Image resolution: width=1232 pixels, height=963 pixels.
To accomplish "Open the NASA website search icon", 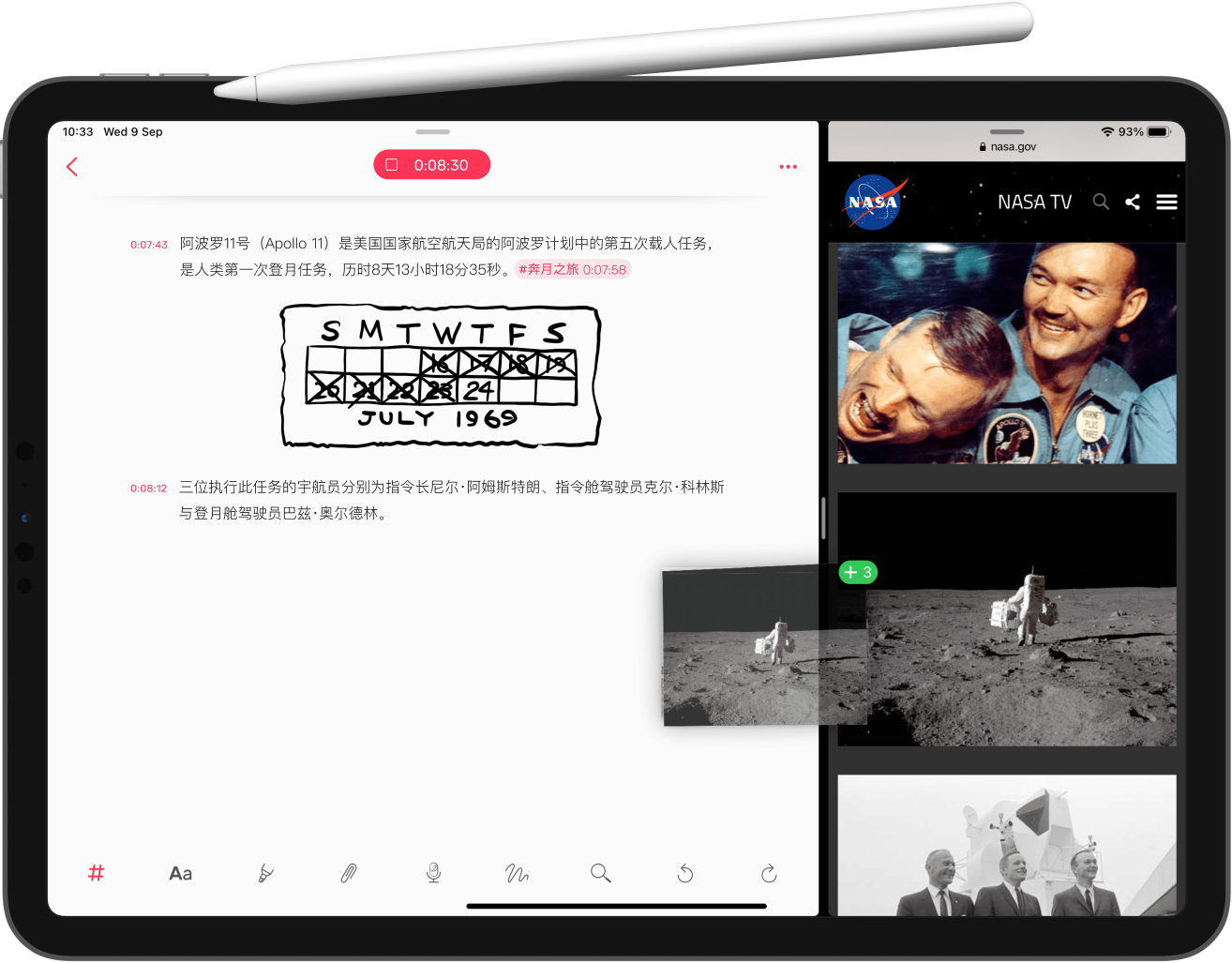I will 1101,202.
